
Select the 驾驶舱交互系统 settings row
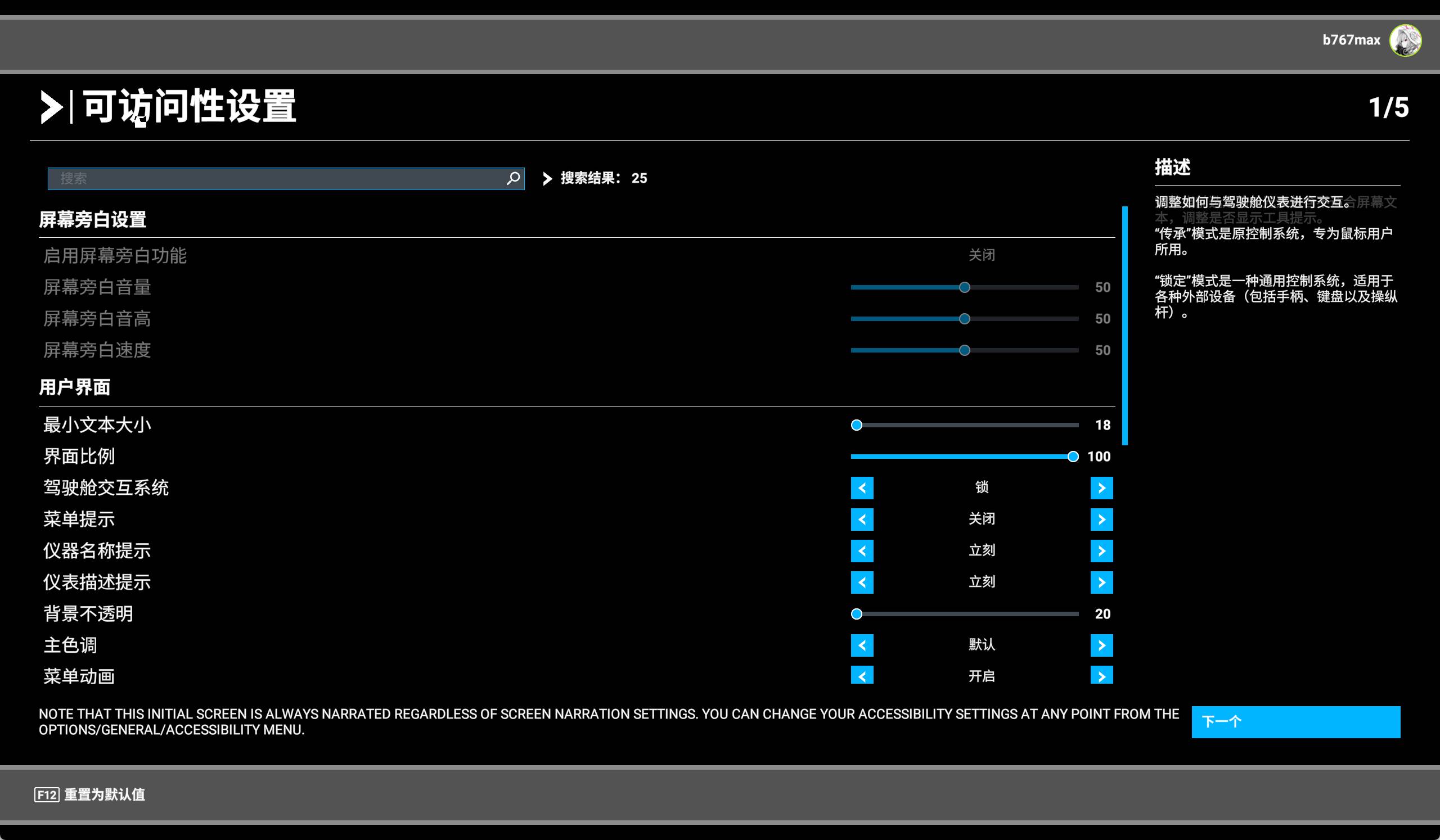coord(106,487)
